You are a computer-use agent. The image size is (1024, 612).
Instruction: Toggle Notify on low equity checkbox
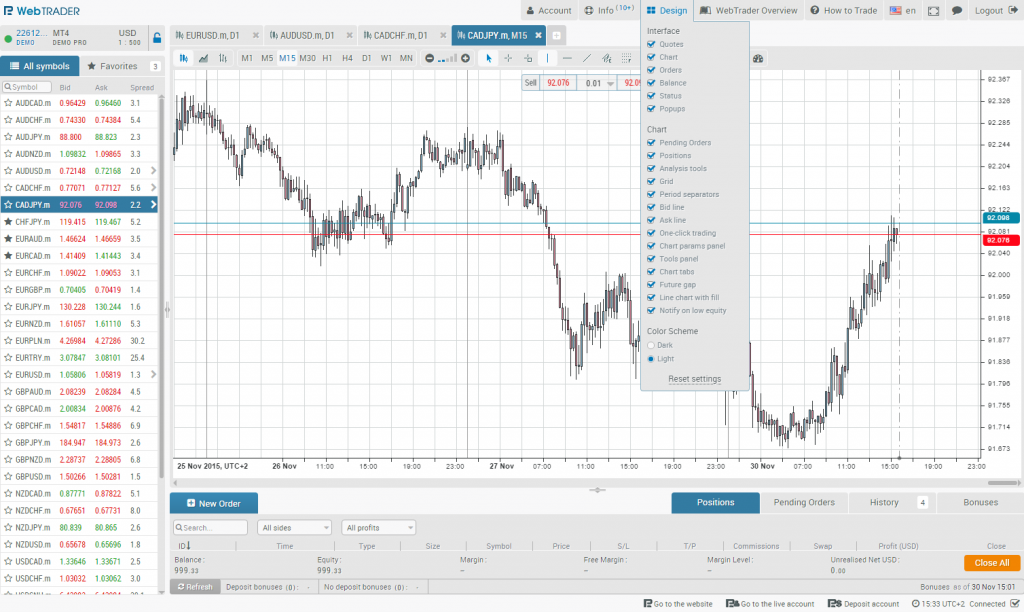click(651, 310)
